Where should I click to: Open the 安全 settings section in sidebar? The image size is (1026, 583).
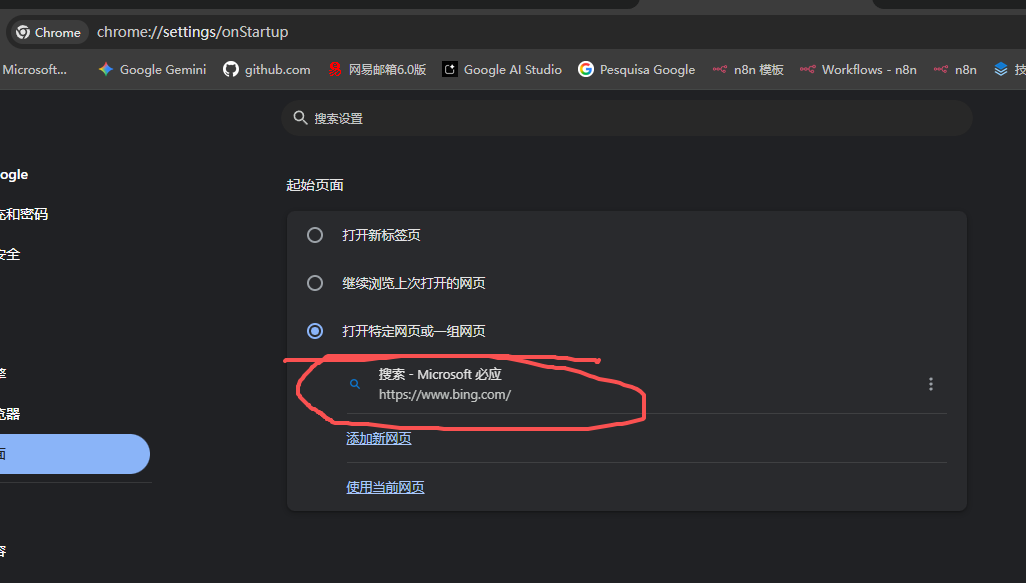click(x=10, y=254)
